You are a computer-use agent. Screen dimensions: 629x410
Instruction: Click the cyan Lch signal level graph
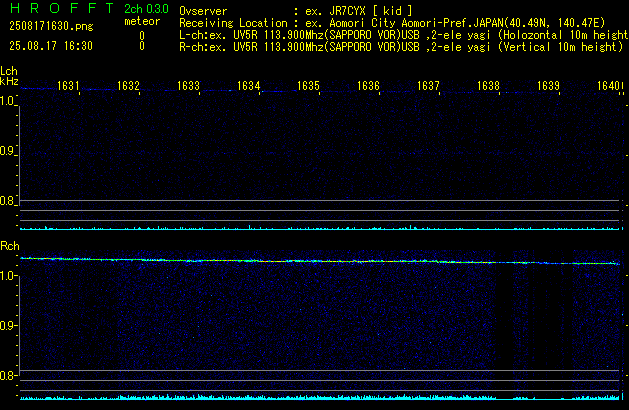point(320,227)
